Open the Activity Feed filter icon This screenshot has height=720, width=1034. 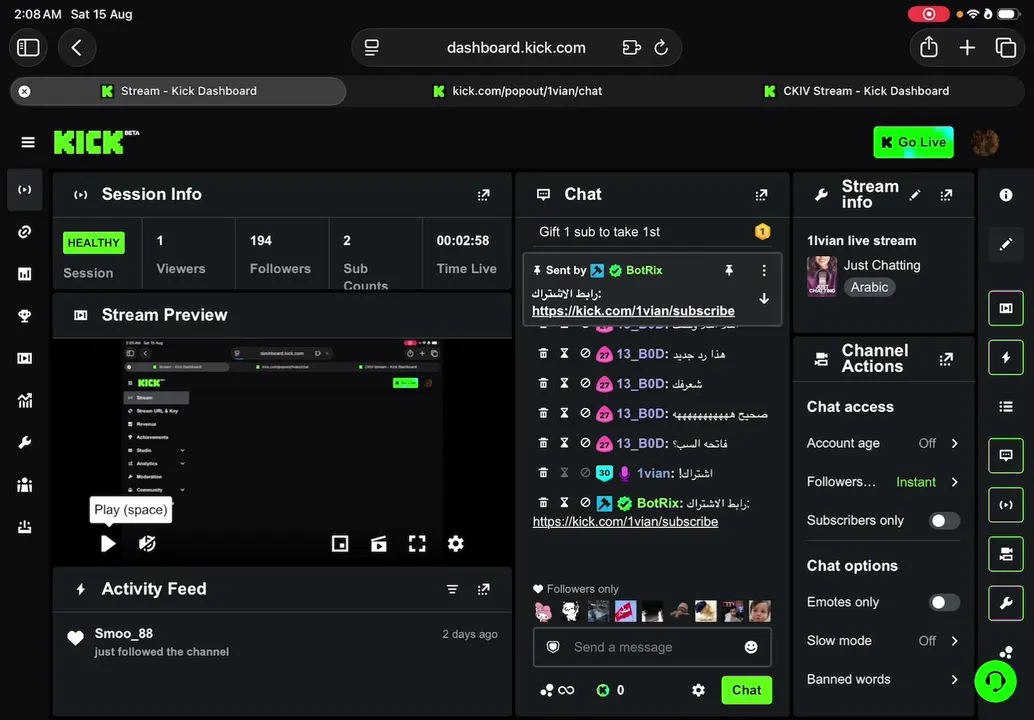(452, 589)
